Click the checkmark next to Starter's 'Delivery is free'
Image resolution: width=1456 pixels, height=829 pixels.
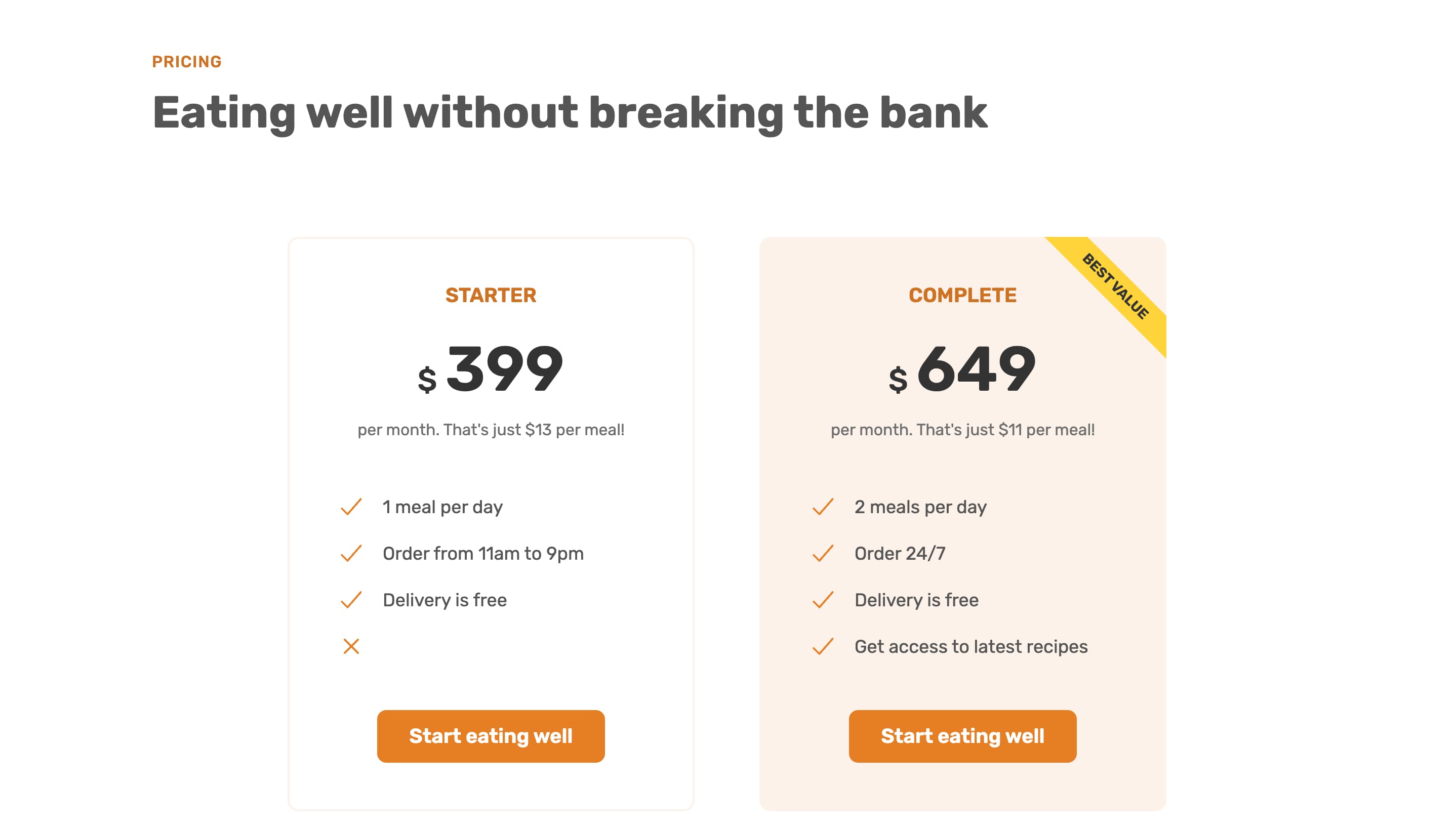tap(351, 600)
